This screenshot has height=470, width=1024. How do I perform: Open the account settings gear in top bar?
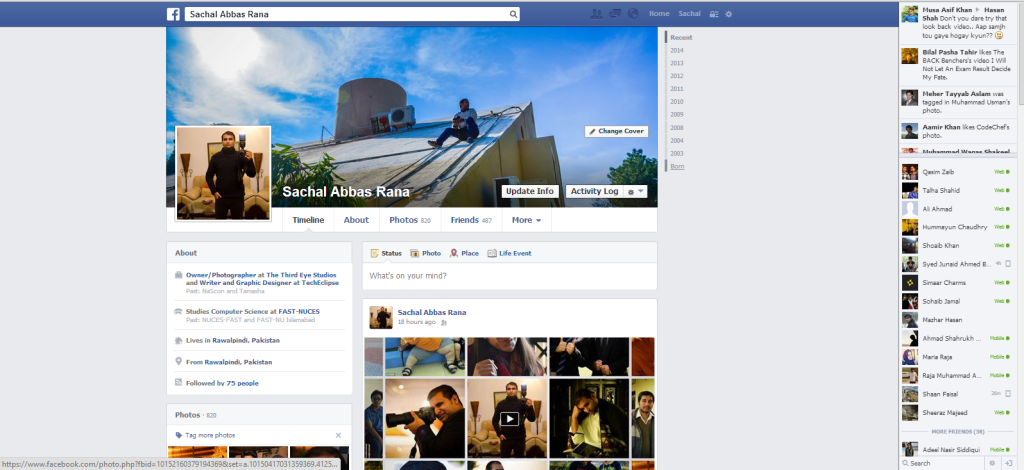point(729,14)
